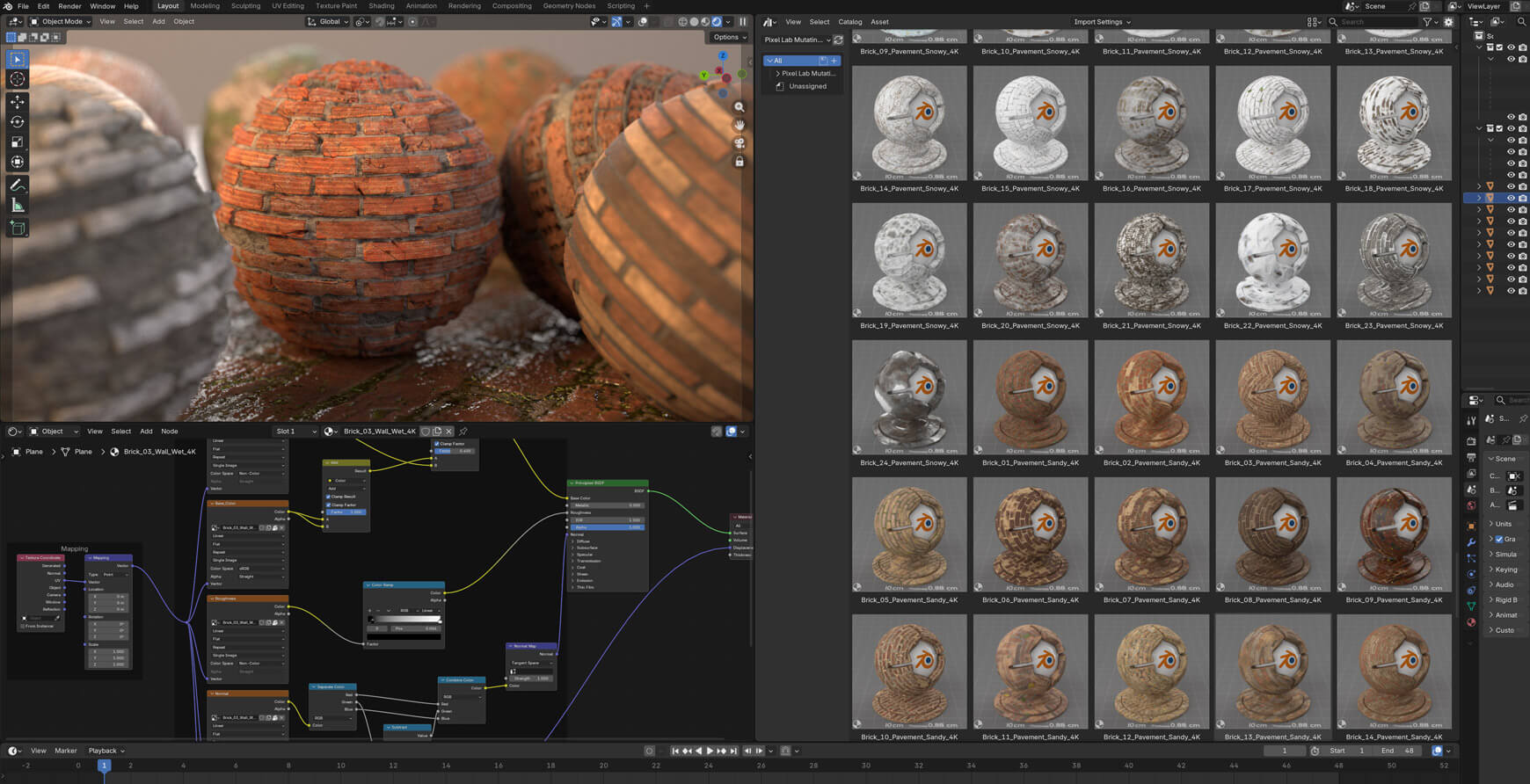
Task: Toggle camera view with the viewport camera gizmo
Action: [739, 143]
